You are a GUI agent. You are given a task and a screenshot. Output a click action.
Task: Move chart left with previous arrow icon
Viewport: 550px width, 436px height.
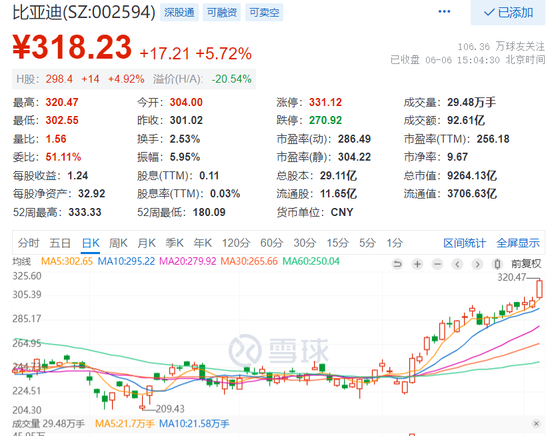point(457,264)
